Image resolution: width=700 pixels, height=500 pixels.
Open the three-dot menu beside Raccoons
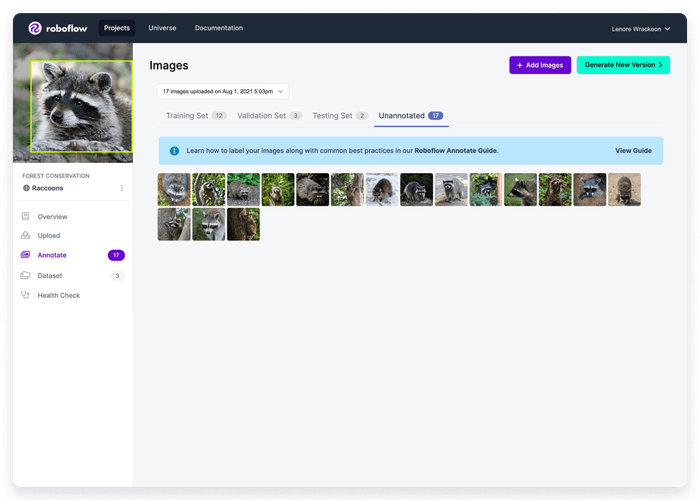(122, 188)
